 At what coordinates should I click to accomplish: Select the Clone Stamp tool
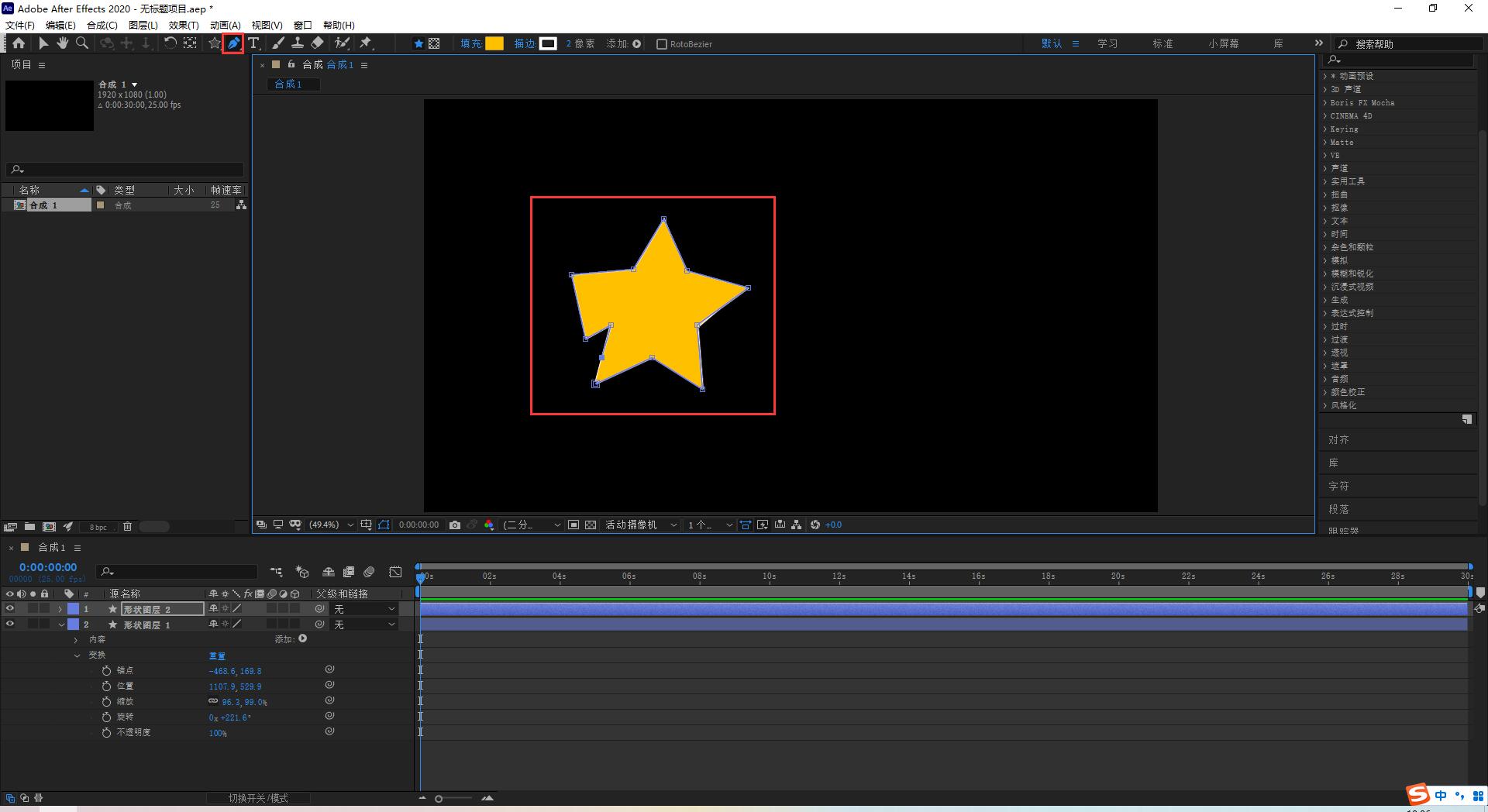297,43
